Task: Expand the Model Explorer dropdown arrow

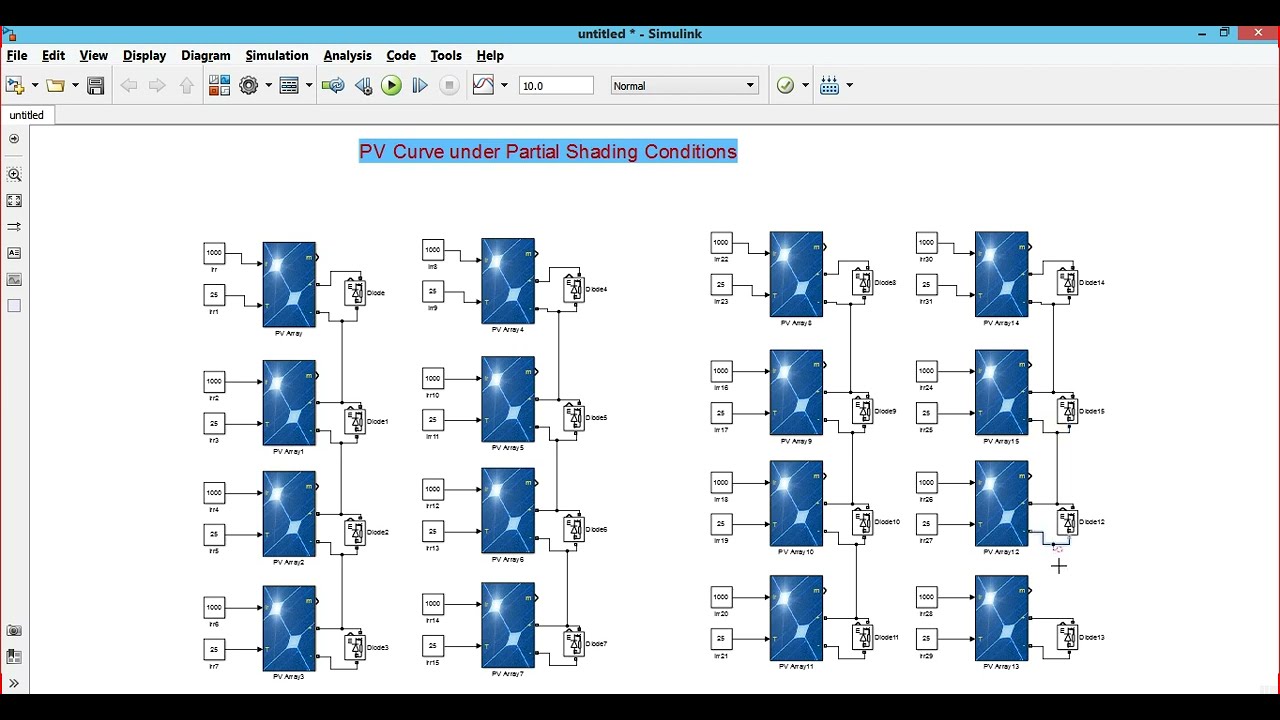Action: coord(309,86)
